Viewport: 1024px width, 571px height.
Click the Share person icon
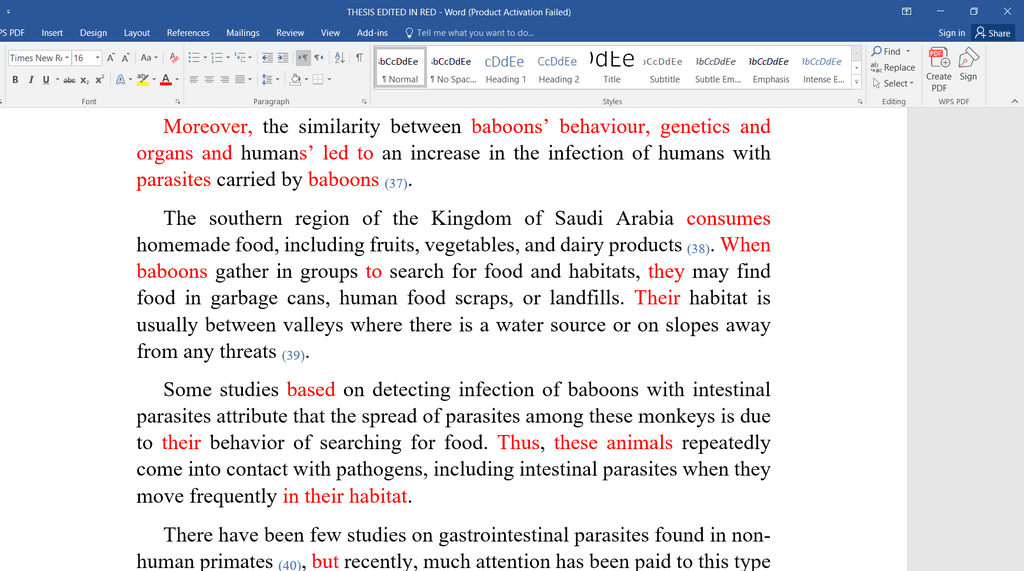(980, 33)
